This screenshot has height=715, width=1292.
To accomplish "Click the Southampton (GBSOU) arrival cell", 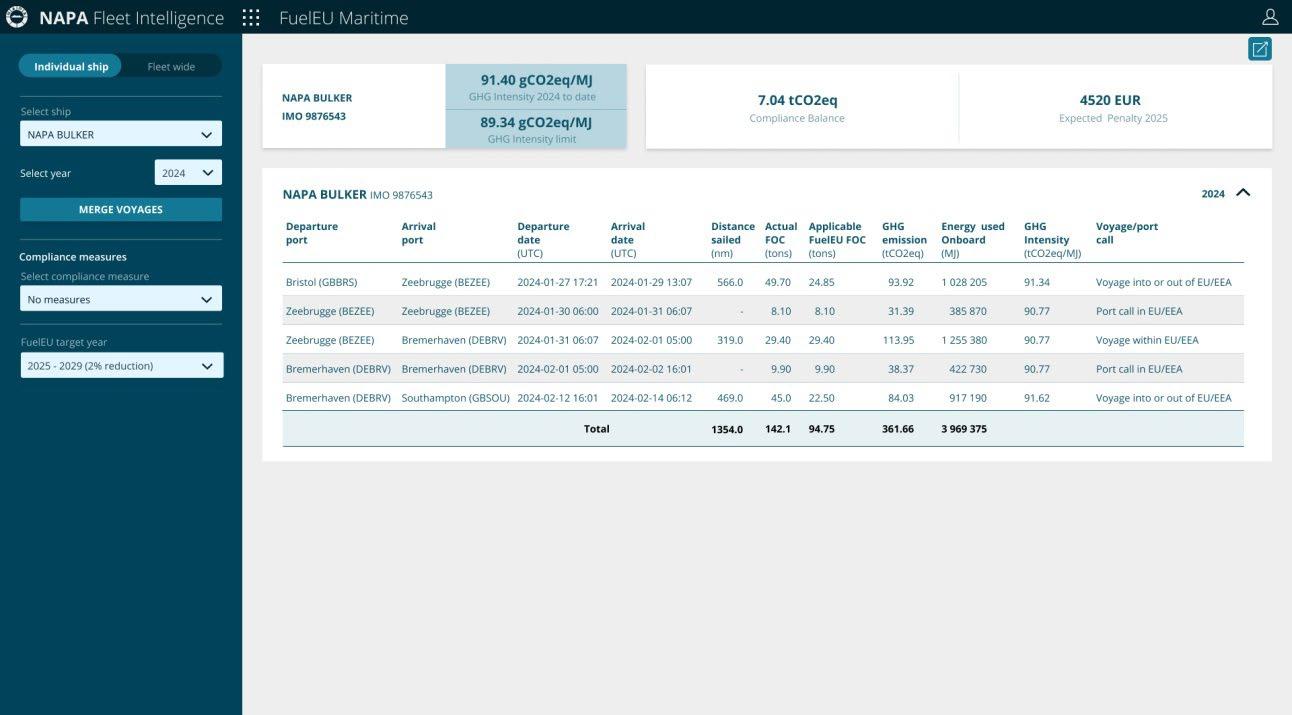I will click(455, 398).
